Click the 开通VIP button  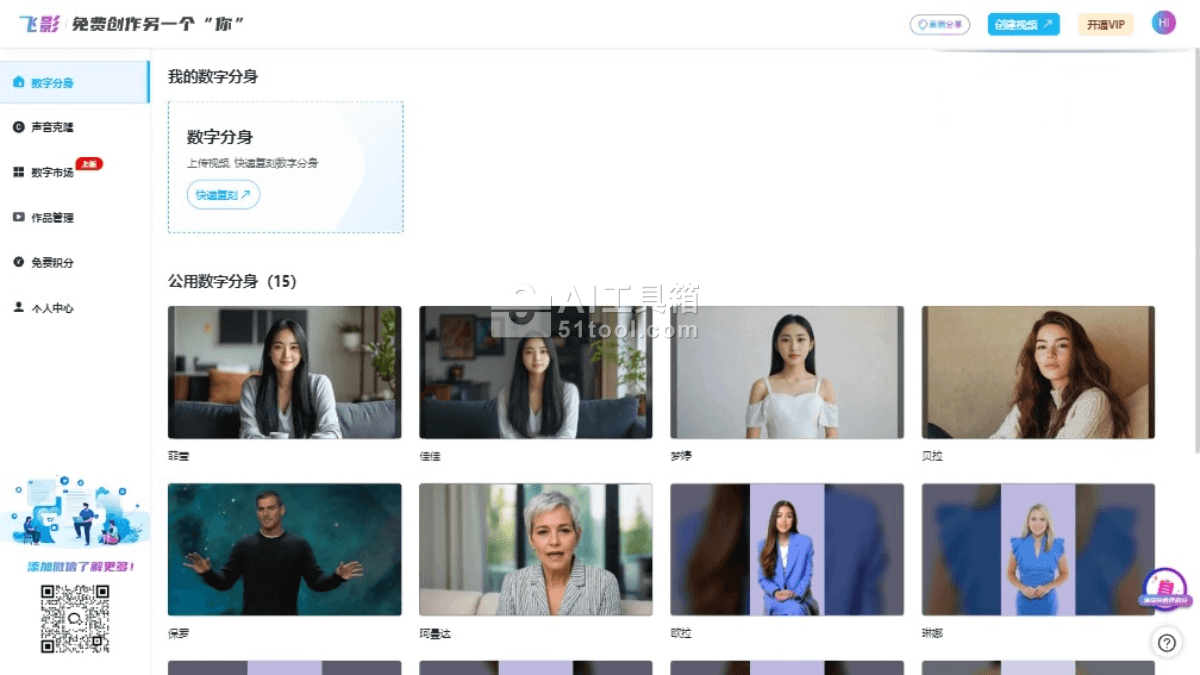point(1105,24)
